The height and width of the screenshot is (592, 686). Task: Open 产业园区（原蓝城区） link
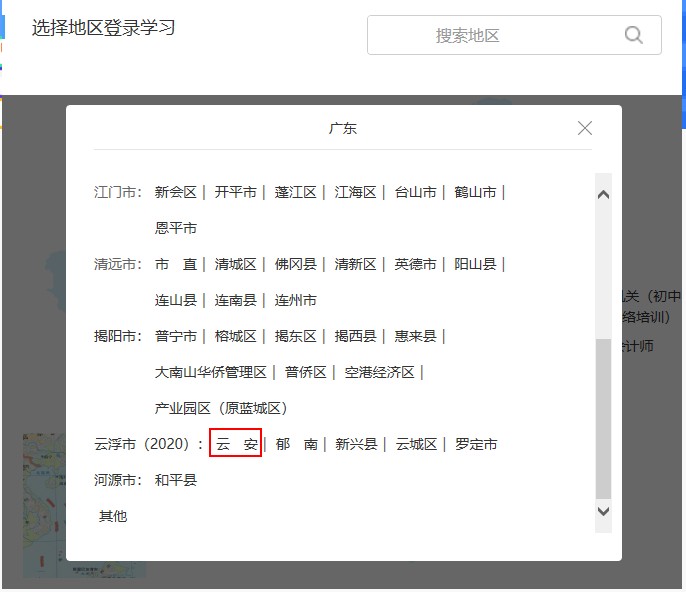click(x=221, y=408)
